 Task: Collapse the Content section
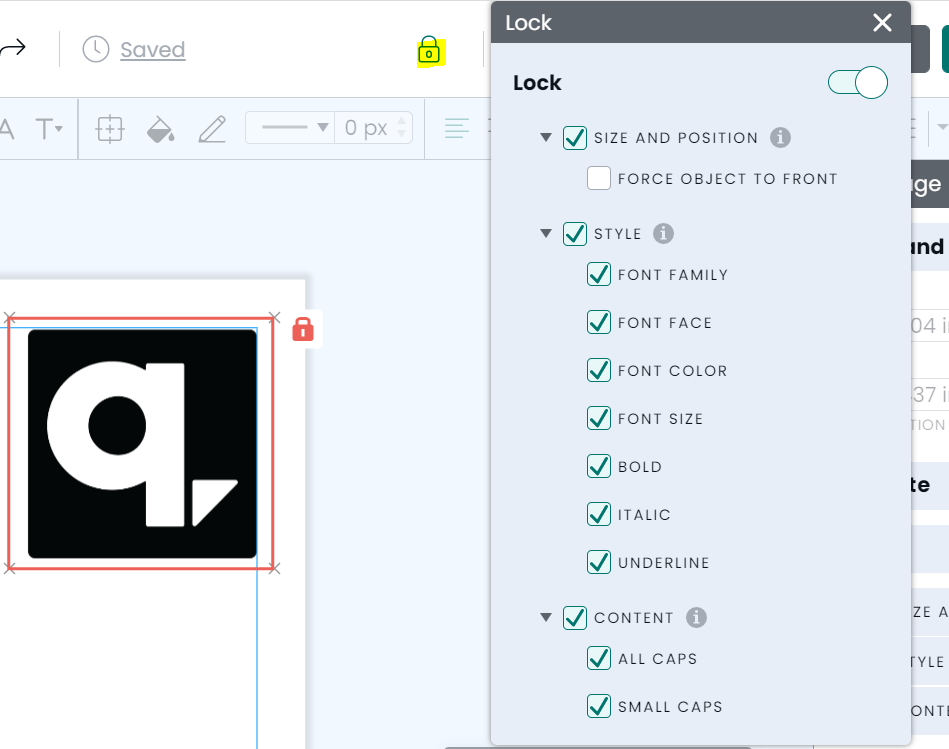coord(546,618)
